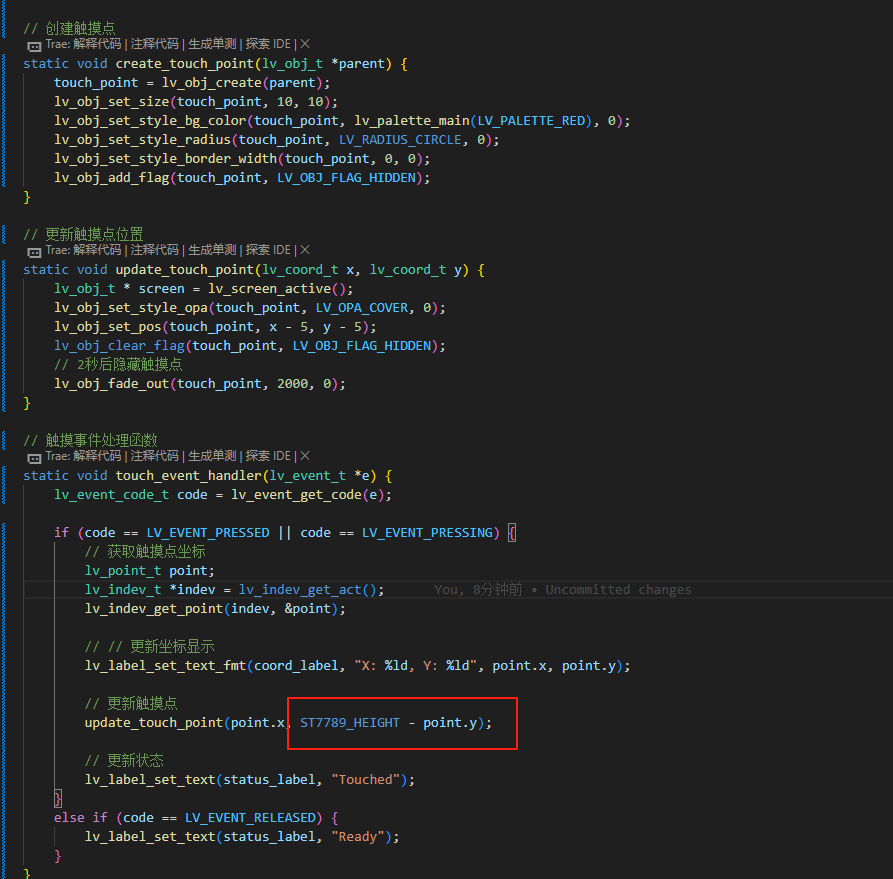Click the lv_obj_add_flag function call
The height and width of the screenshot is (879, 893).
point(112,178)
